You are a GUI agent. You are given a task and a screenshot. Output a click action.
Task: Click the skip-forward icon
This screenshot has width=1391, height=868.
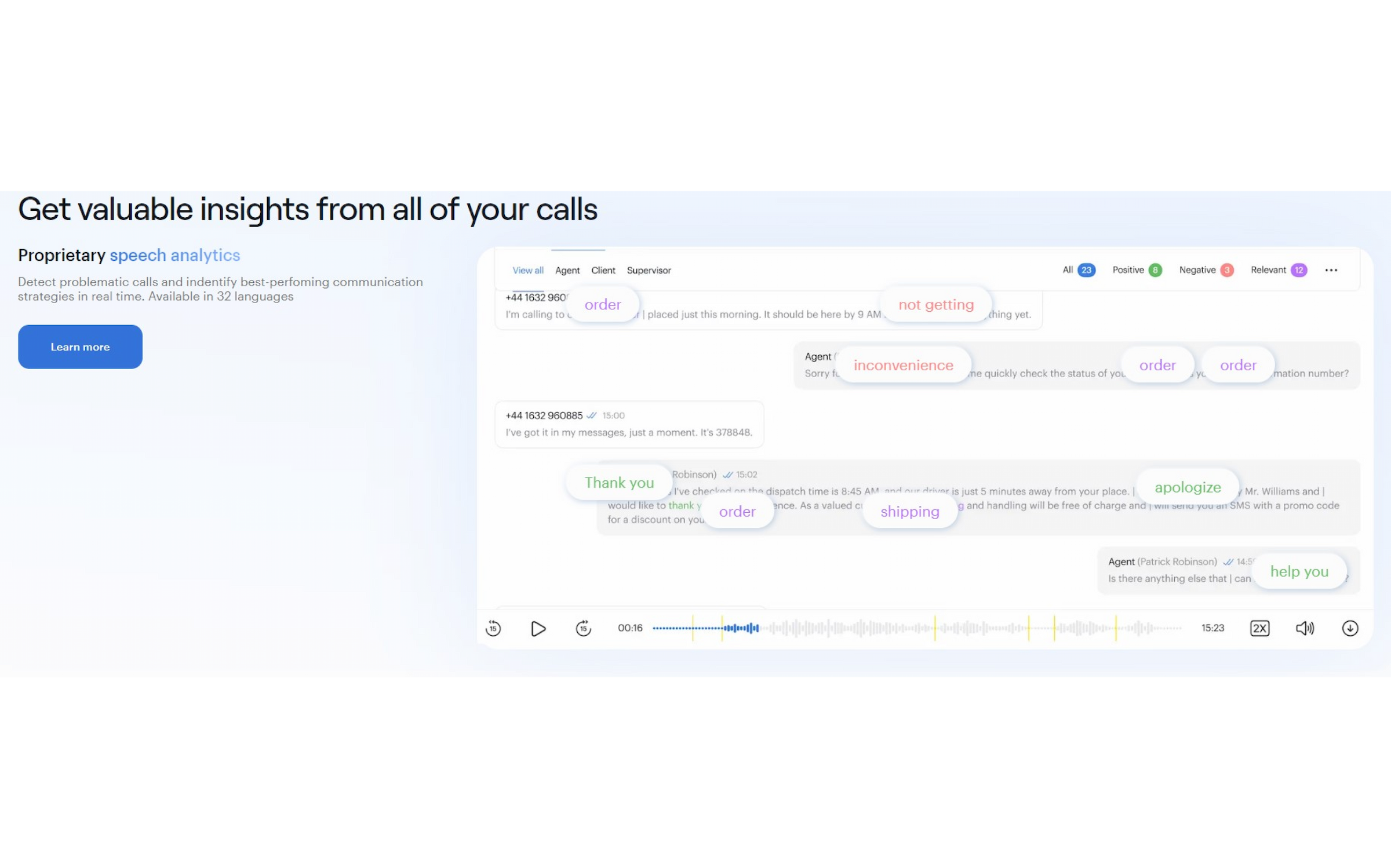(583, 629)
